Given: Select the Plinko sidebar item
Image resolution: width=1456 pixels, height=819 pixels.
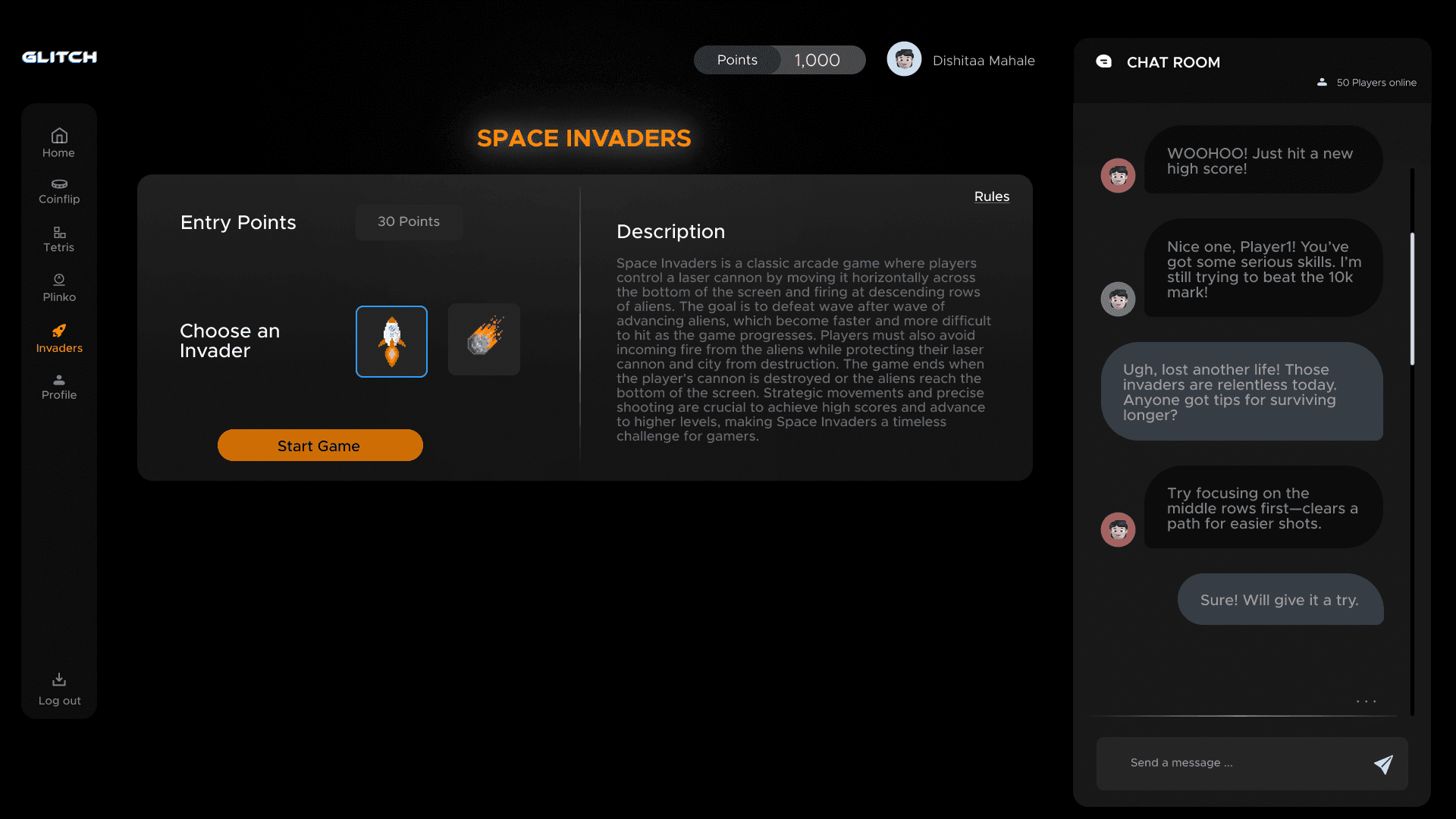Looking at the screenshot, I should coord(59,287).
